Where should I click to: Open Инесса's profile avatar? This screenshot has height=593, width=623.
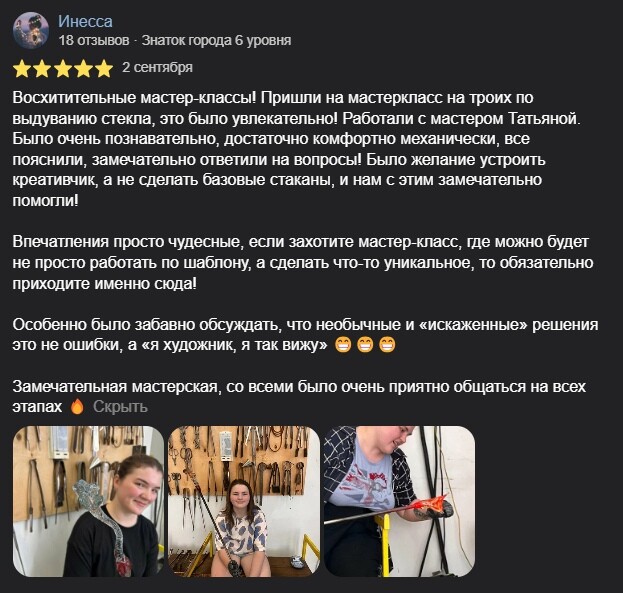[31, 30]
